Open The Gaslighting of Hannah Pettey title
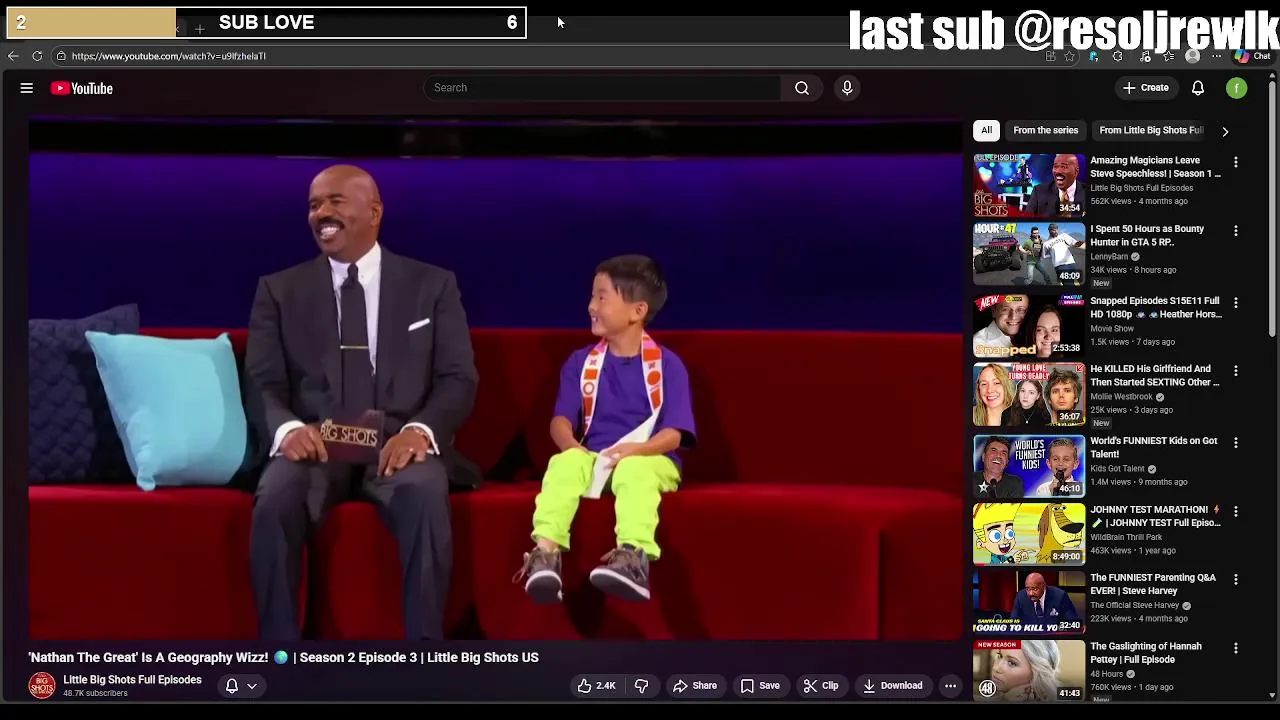This screenshot has width=1280, height=720. [x=1147, y=653]
